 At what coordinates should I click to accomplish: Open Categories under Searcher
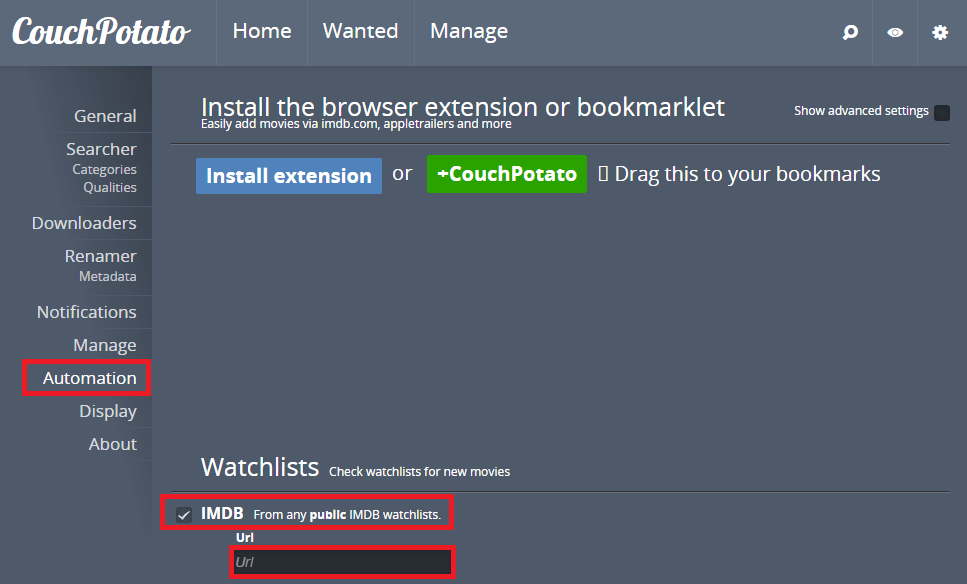tap(104, 170)
